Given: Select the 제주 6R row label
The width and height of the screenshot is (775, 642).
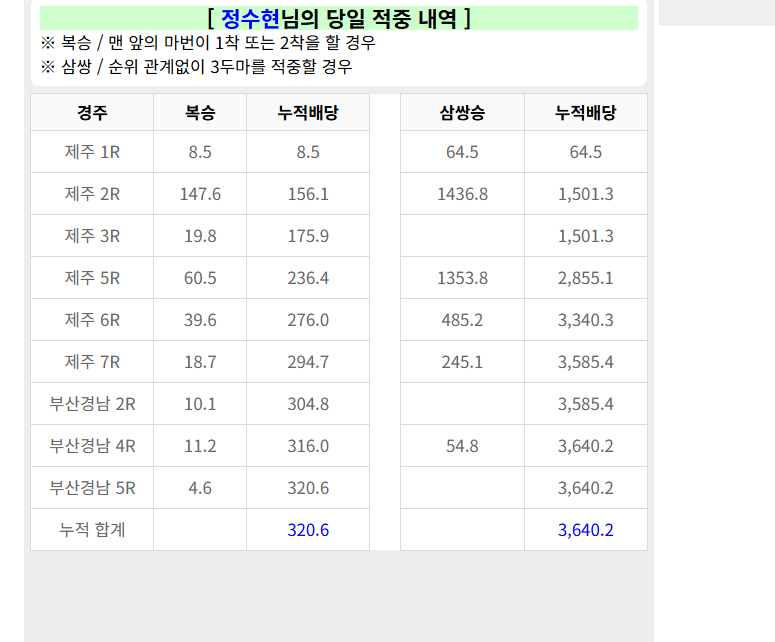Looking at the screenshot, I should pos(92,320).
